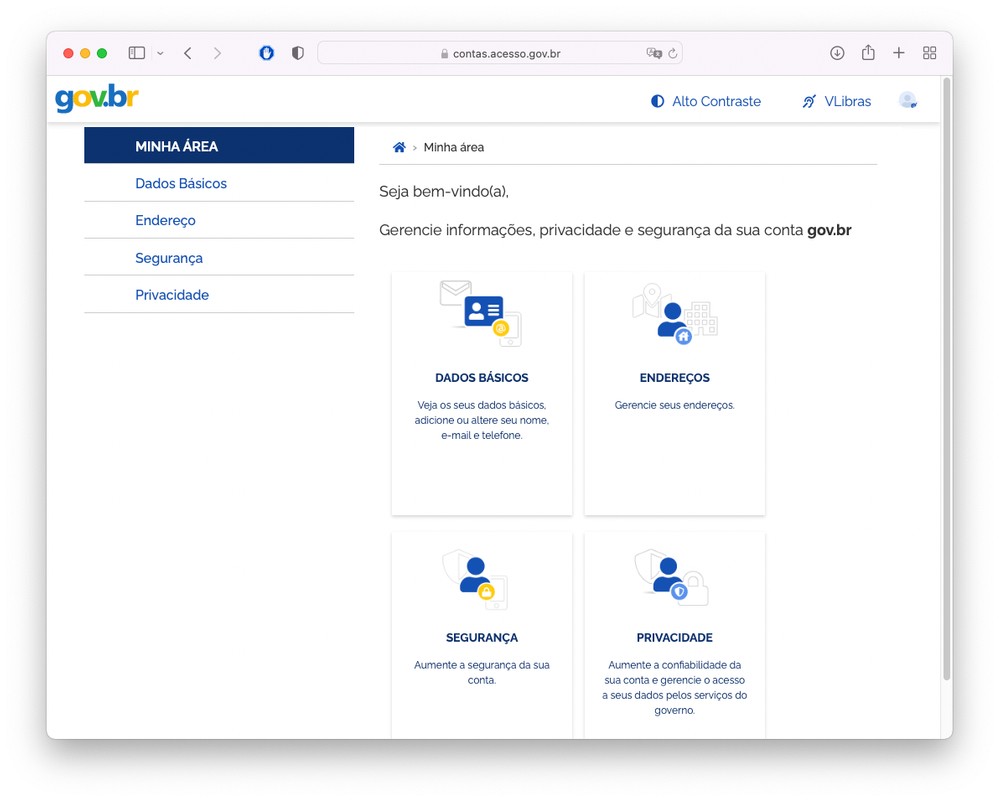Open the ENDEREÇOS card
This screenshot has height=801, width=1000.
(674, 393)
